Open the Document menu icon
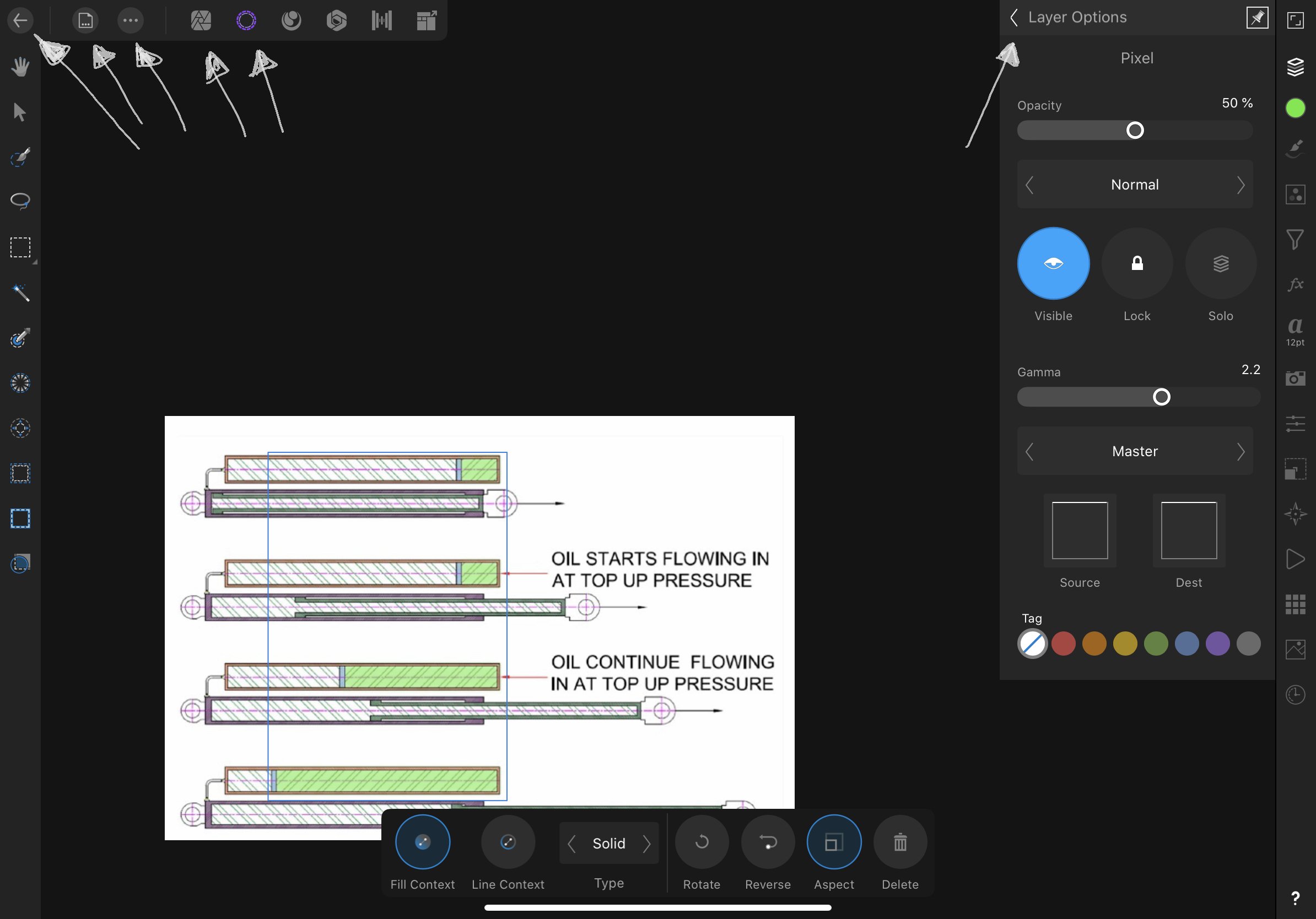This screenshot has width=1316, height=919. pyautogui.click(x=85, y=20)
